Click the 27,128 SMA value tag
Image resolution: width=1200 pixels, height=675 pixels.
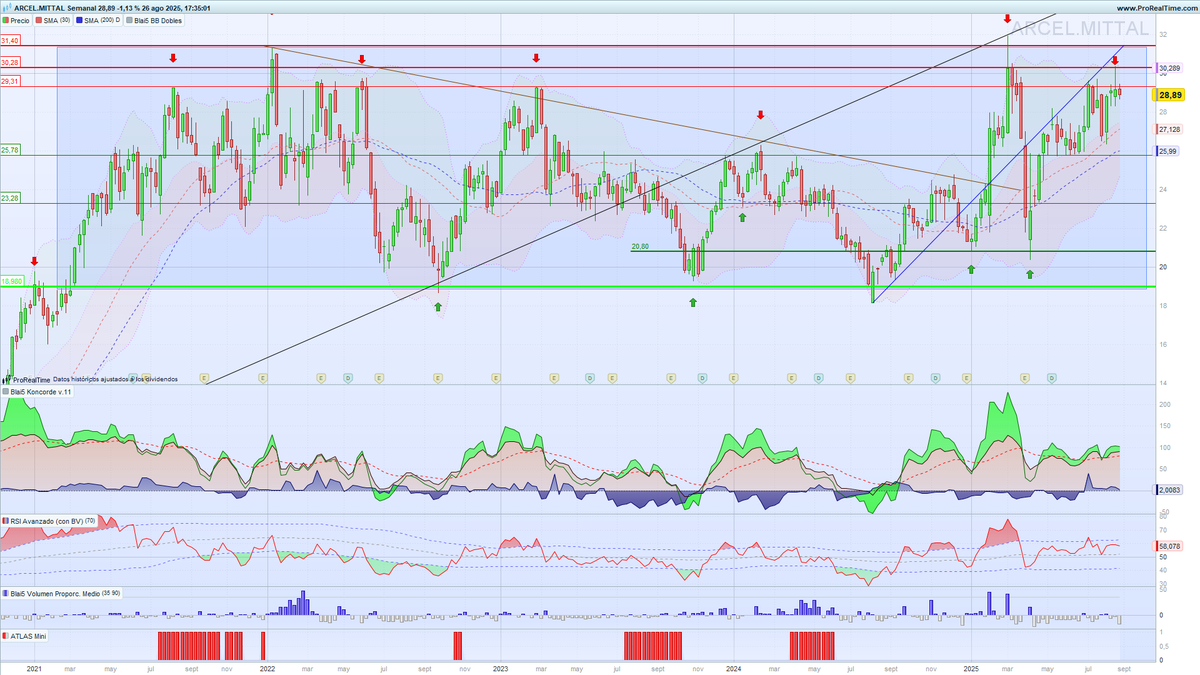click(x=1170, y=129)
